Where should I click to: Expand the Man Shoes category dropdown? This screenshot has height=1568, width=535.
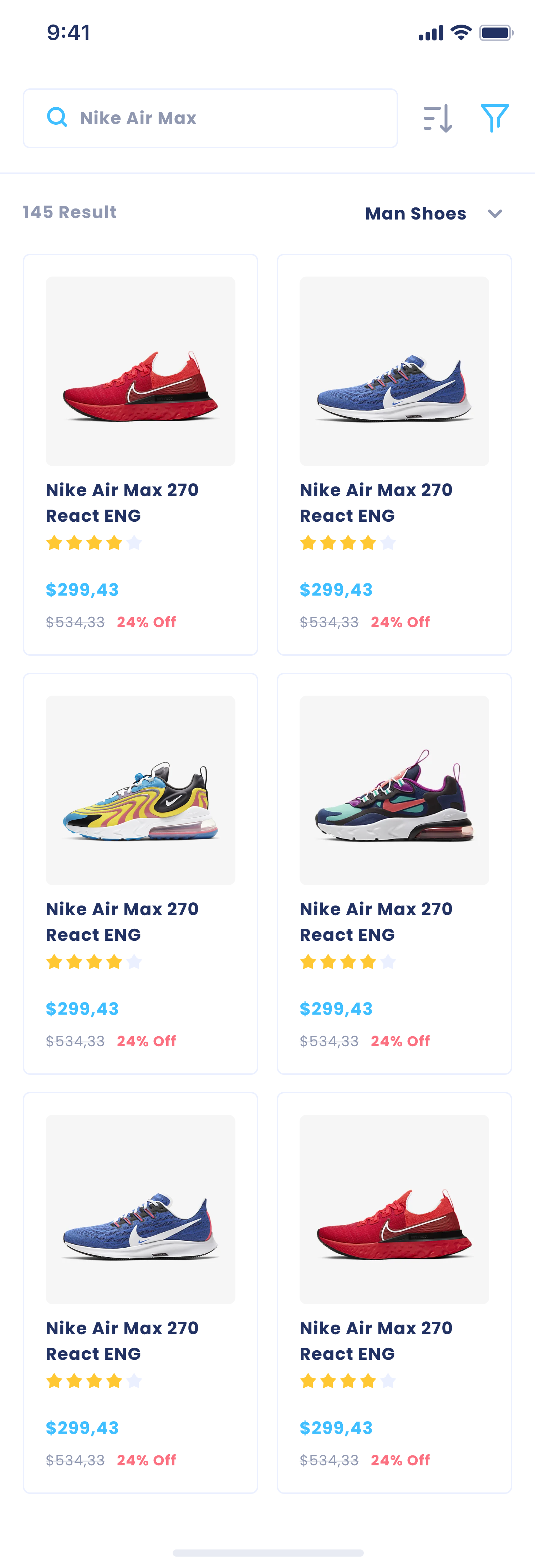[416, 214]
